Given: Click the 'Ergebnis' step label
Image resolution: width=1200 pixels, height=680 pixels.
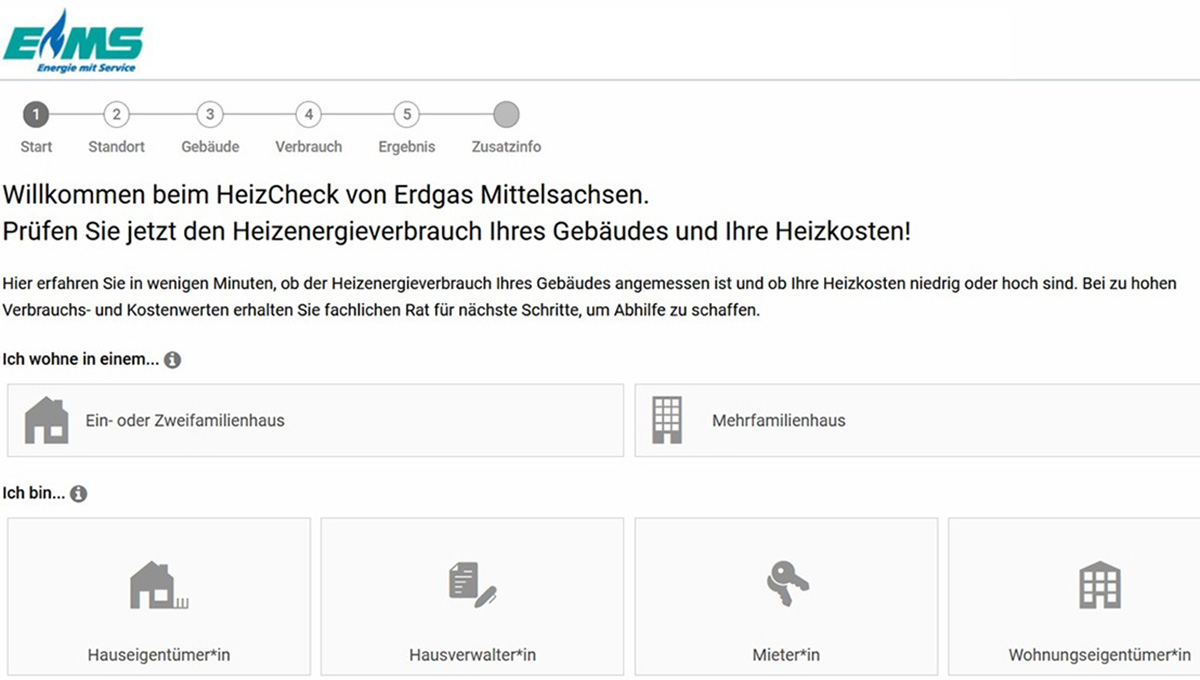Looking at the screenshot, I should 406,147.
